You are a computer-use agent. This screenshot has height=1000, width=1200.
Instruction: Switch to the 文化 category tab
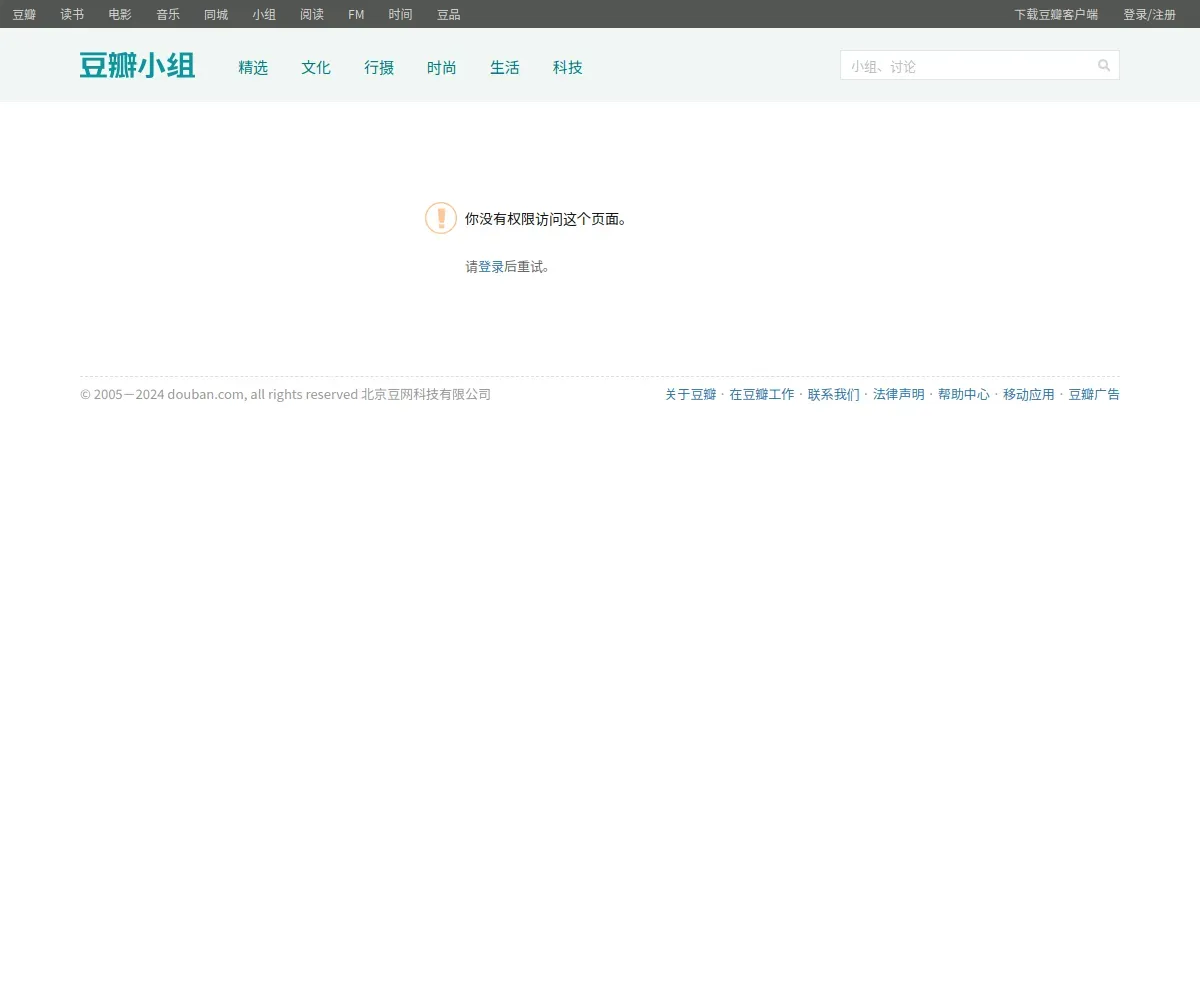point(316,67)
